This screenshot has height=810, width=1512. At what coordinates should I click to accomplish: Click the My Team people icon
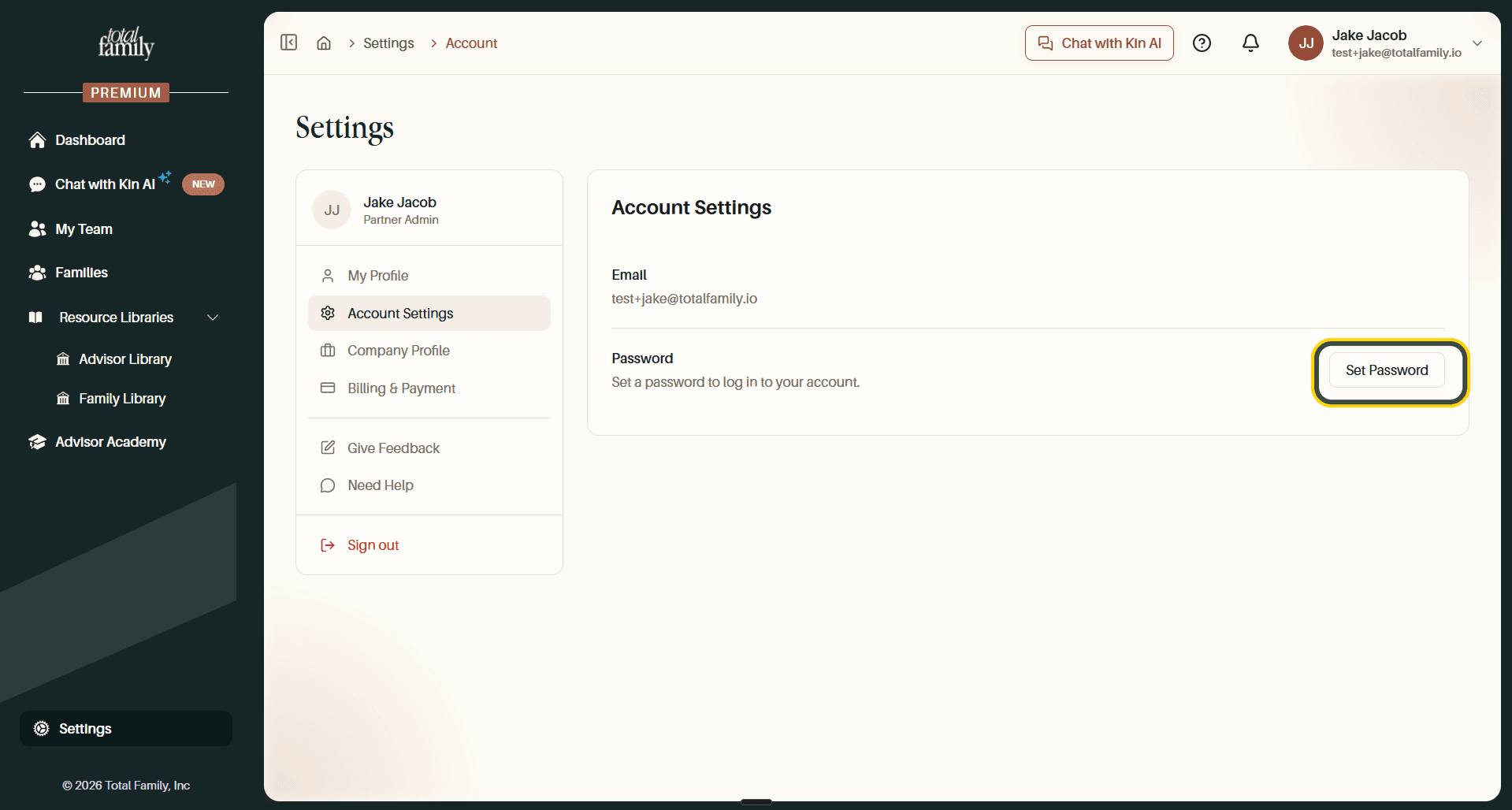[37, 229]
